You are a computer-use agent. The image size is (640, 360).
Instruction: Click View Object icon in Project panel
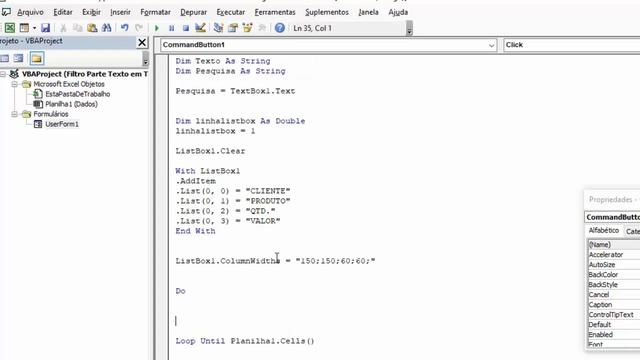click(18, 58)
